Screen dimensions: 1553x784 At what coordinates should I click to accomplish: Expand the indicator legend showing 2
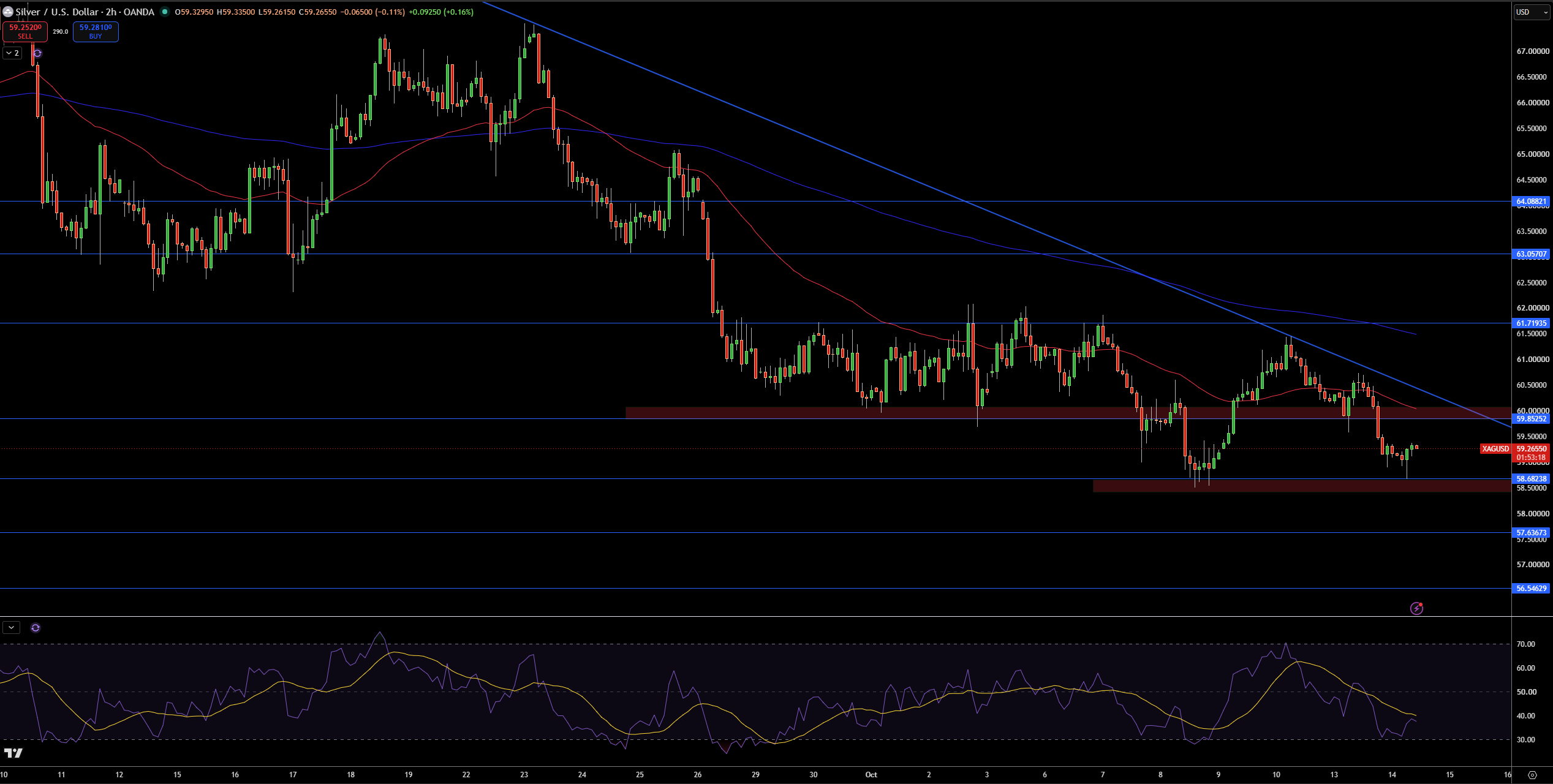pos(12,53)
